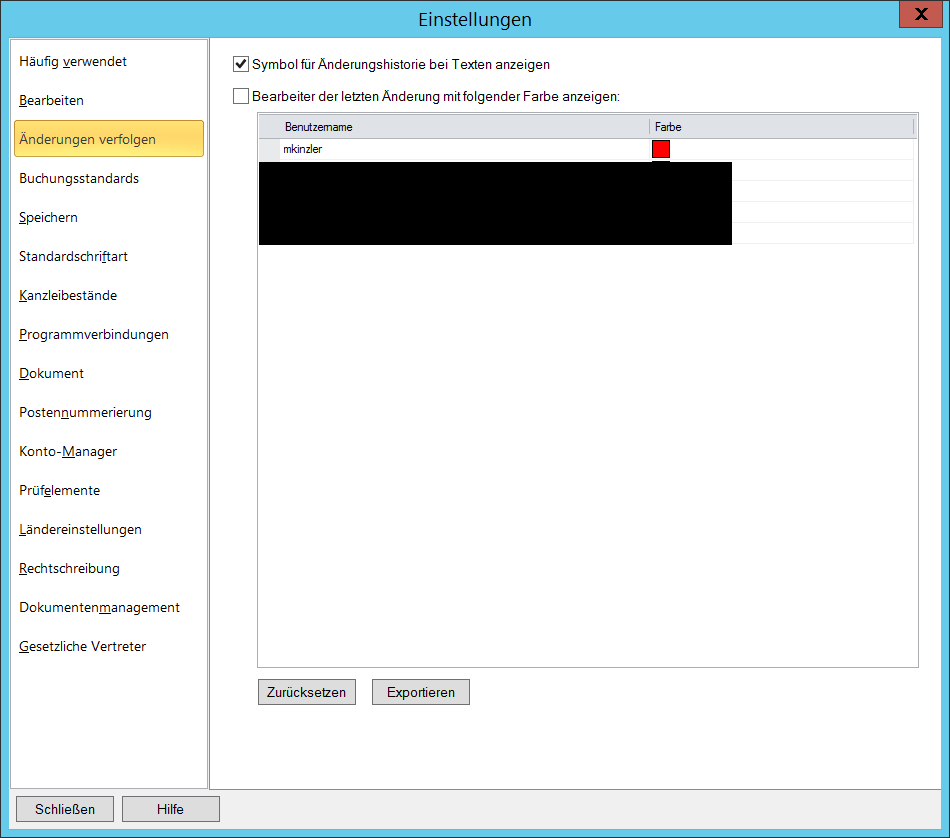Viewport: 950px width, 838px height.
Task: Close the dialog via Schließen button
Action: [x=64, y=808]
